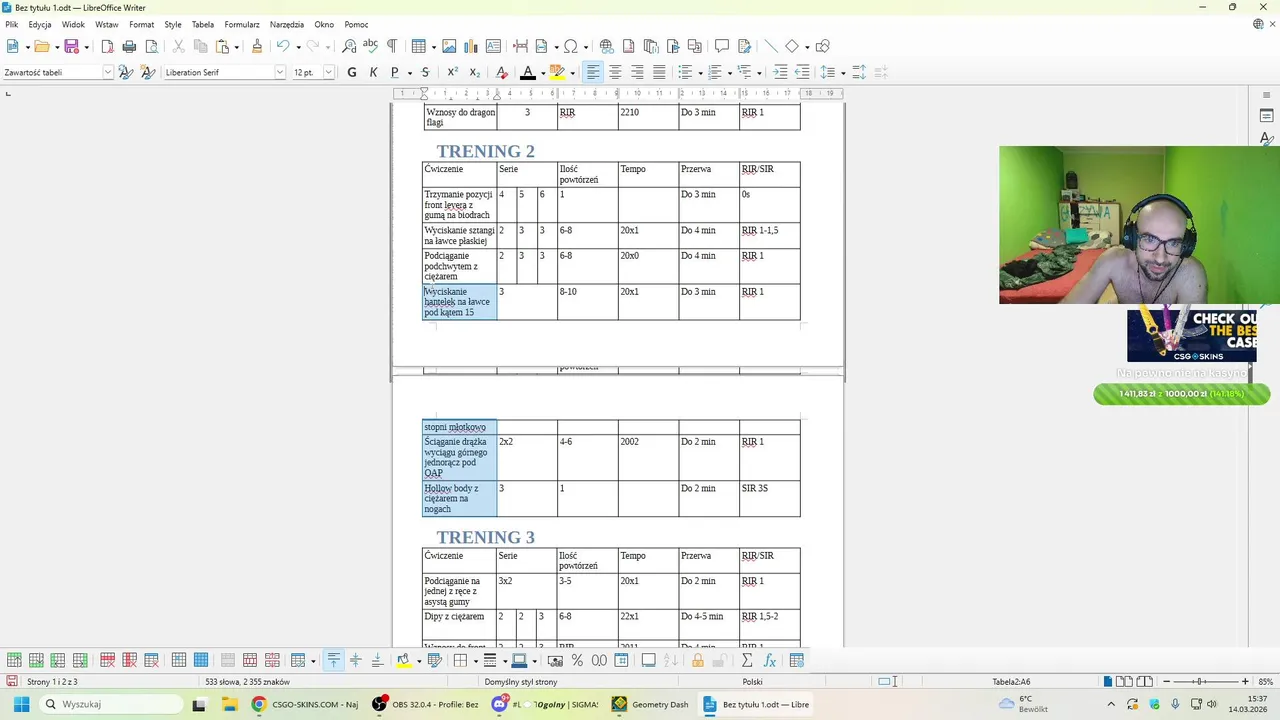
Task: Open the CSGO-SKINS.COM Chrome taskbar window
Action: [305, 704]
